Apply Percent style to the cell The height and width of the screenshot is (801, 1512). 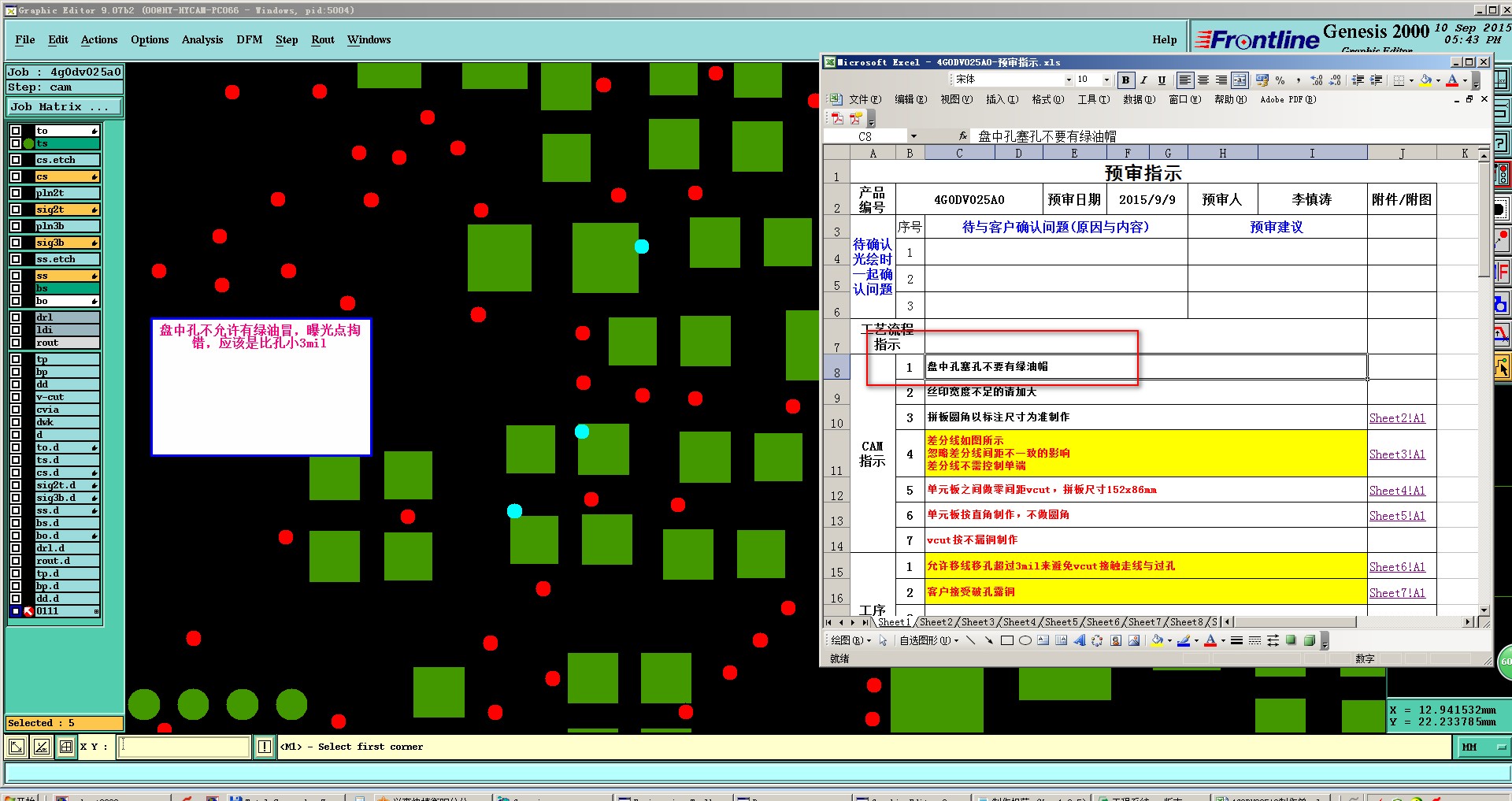(1280, 80)
